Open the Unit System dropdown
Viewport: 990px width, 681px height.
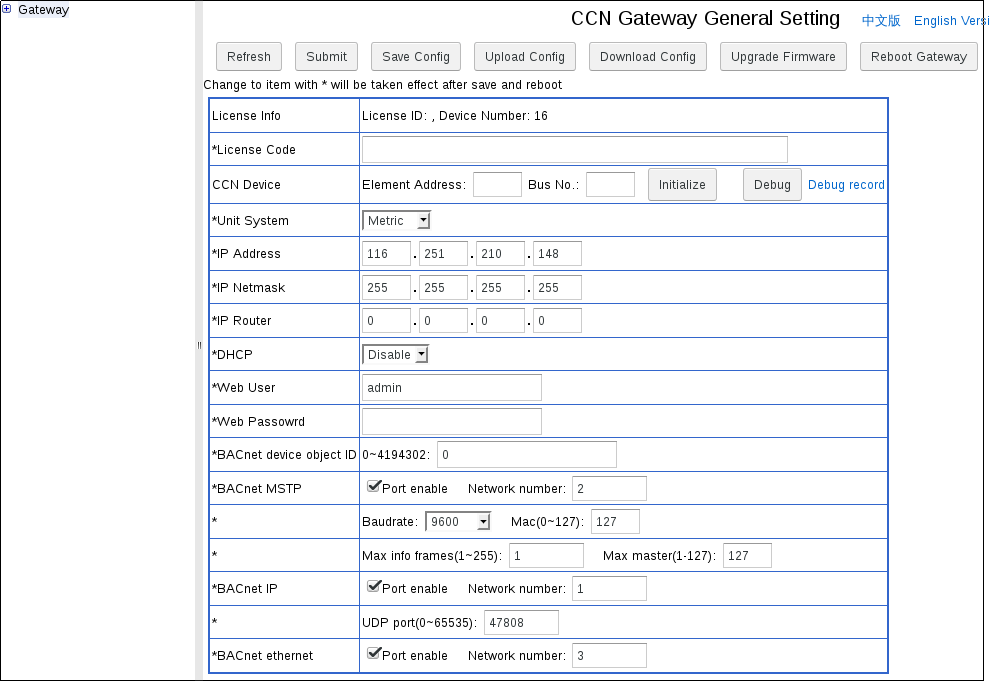point(396,220)
